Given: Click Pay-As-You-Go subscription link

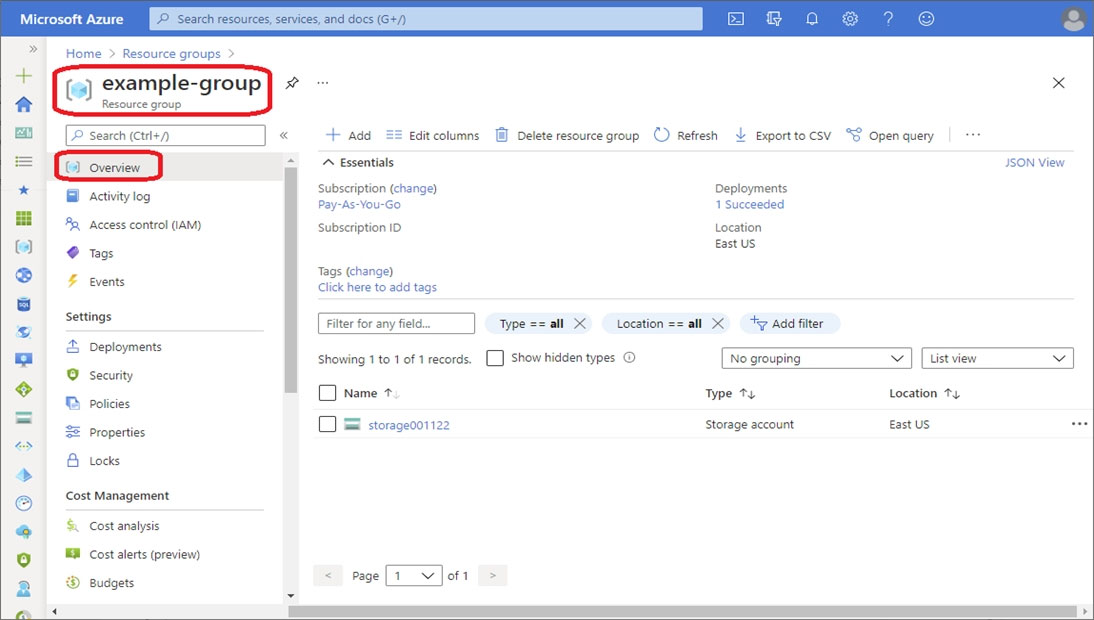Looking at the screenshot, I should pyautogui.click(x=359, y=204).
